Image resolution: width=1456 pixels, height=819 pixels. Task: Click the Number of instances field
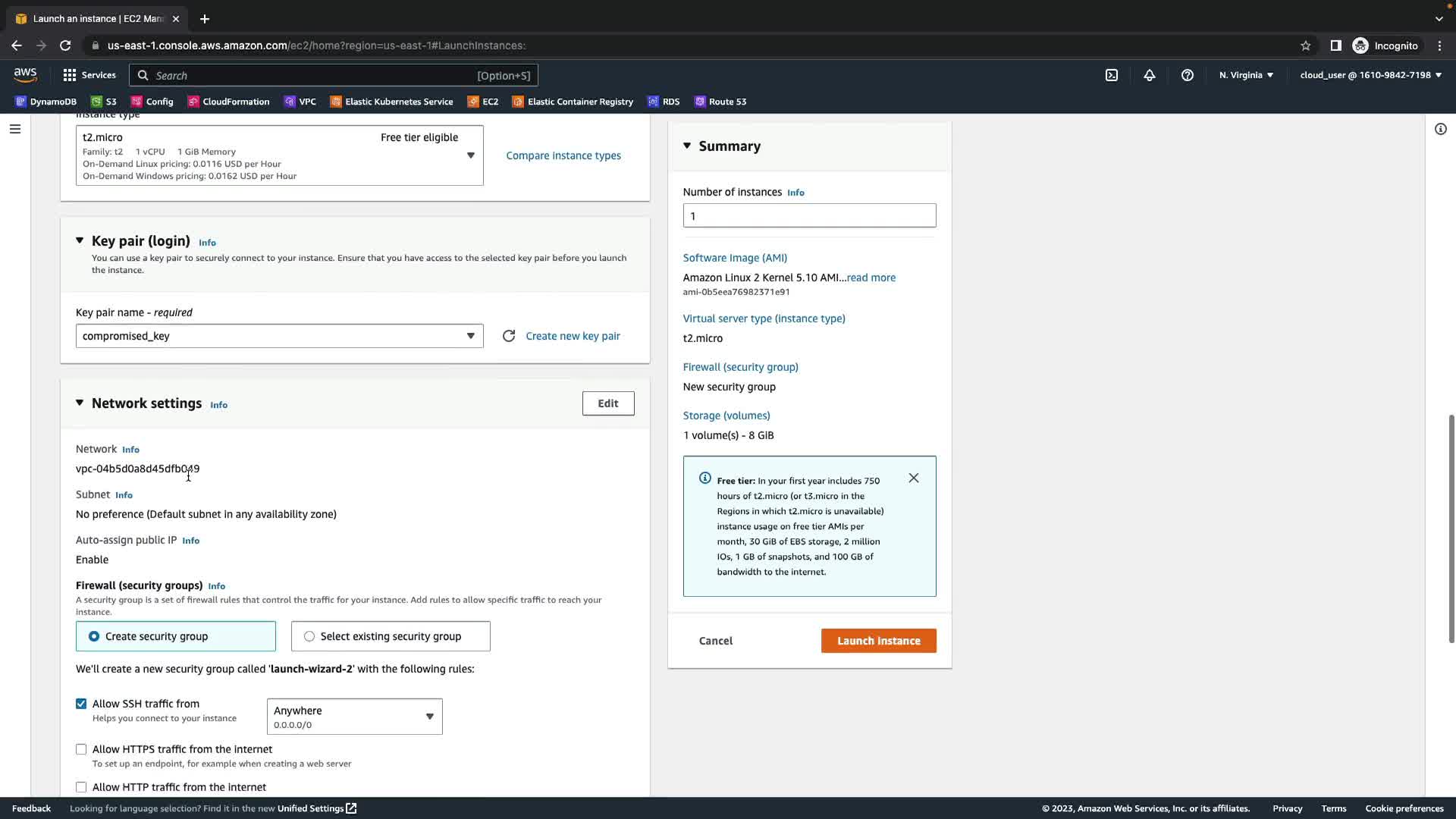click(809, 216)
